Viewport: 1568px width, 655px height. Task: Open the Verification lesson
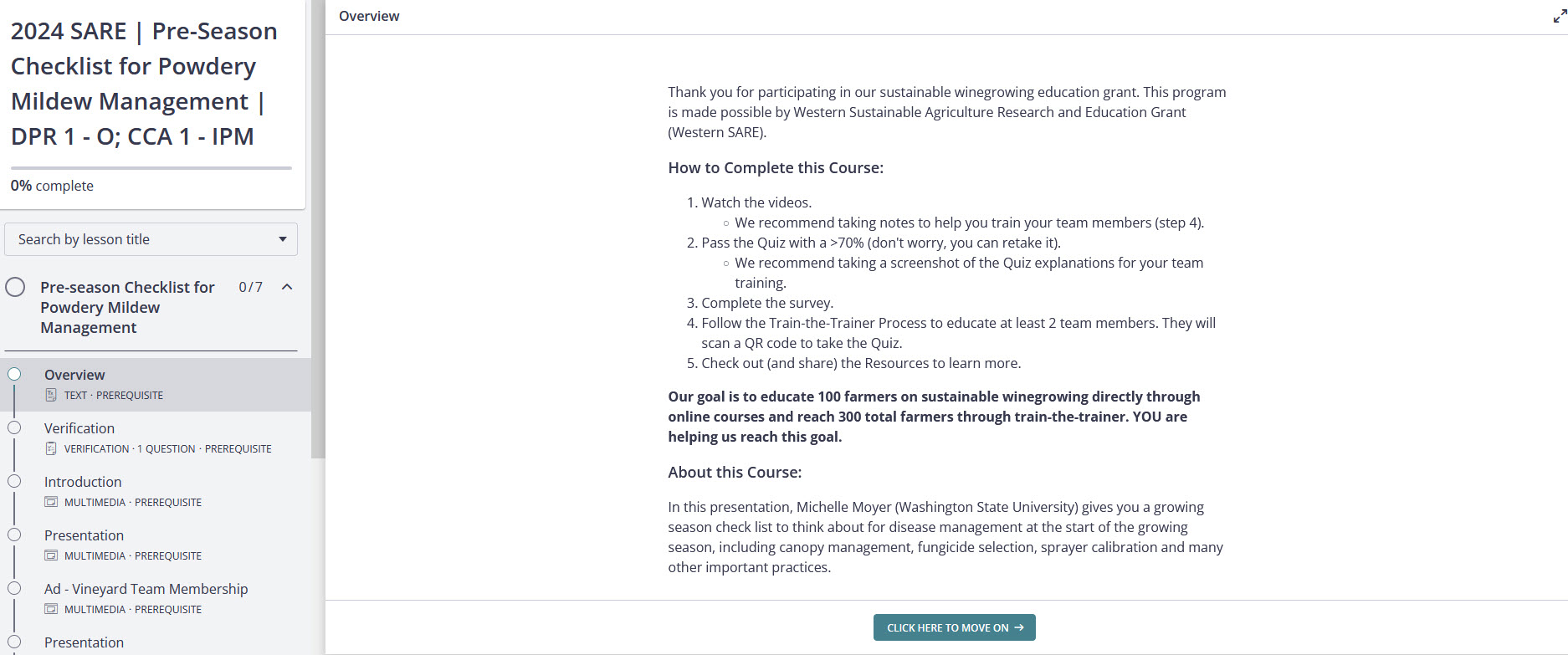click(x=79, y=428)
